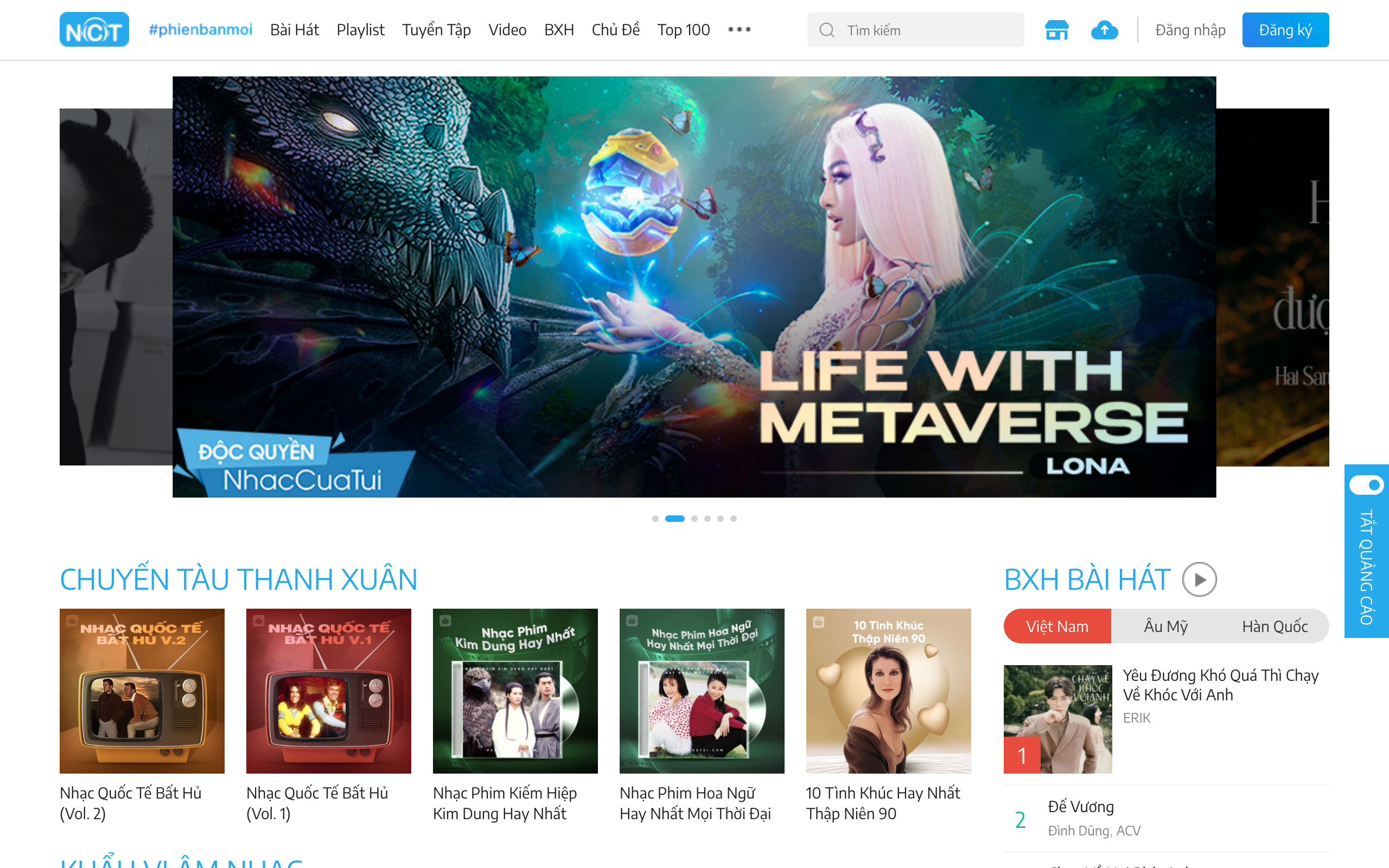Click the cloud upload icon
This screenshot has width=1389, height=868.
coord(1104,30)
